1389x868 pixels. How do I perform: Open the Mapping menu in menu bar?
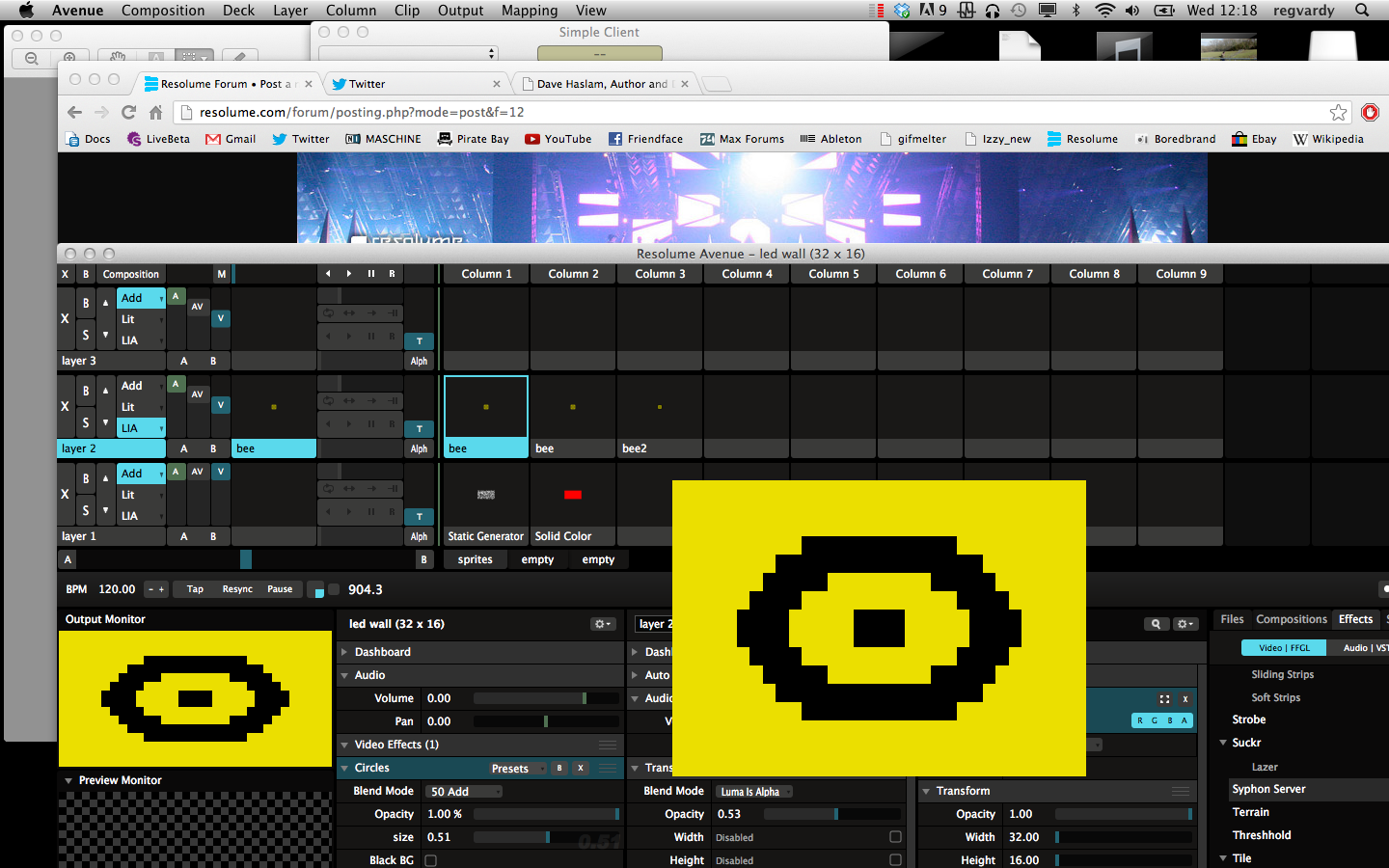[529, 11]
